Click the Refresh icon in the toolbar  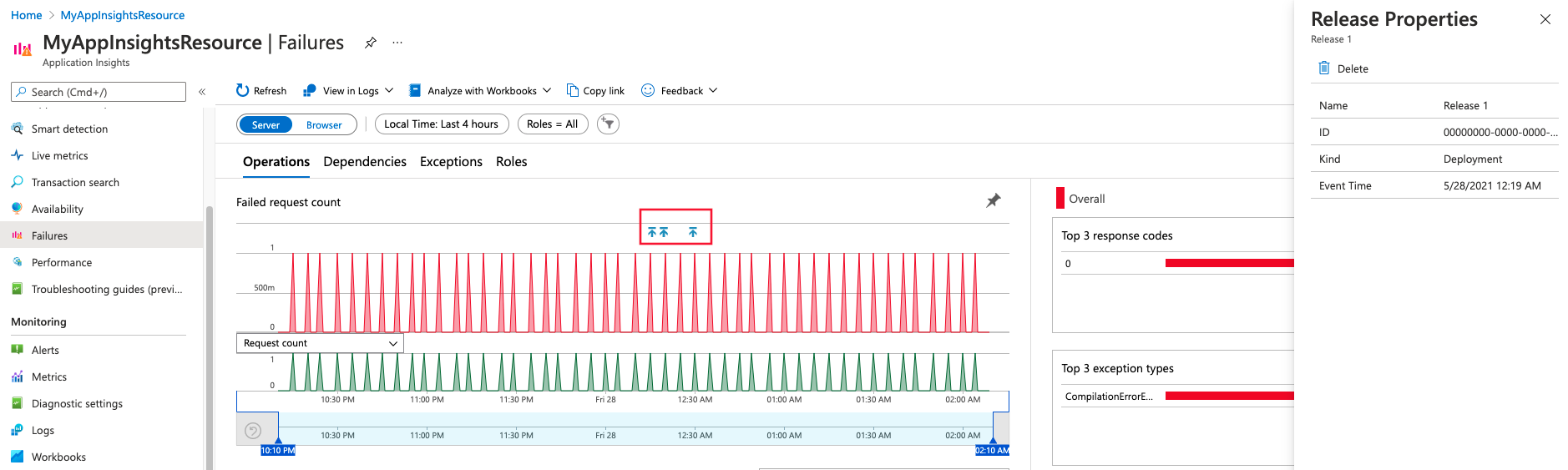click(242, 90)
